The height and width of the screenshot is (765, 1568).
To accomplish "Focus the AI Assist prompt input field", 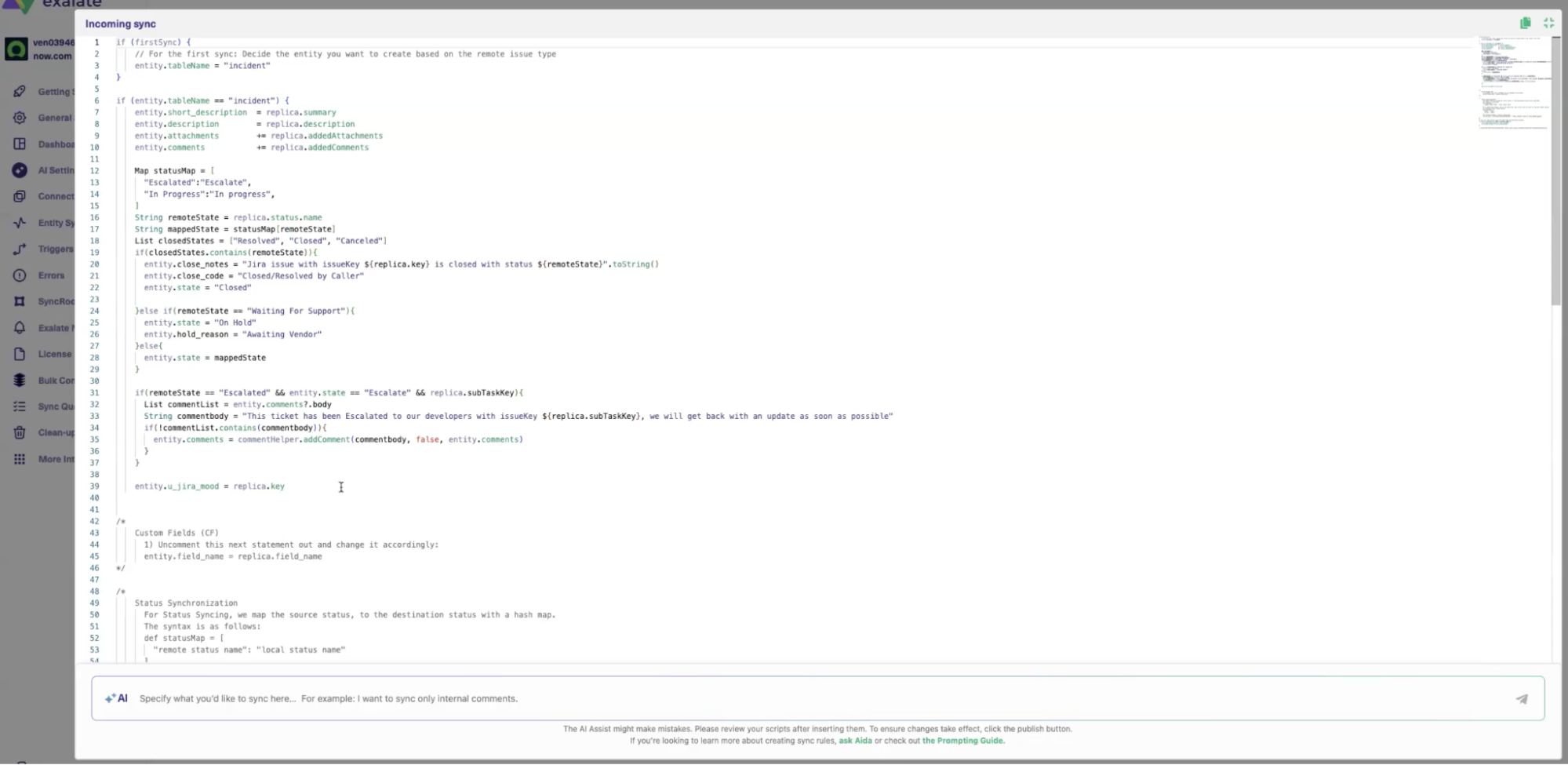I will [818, 698].
